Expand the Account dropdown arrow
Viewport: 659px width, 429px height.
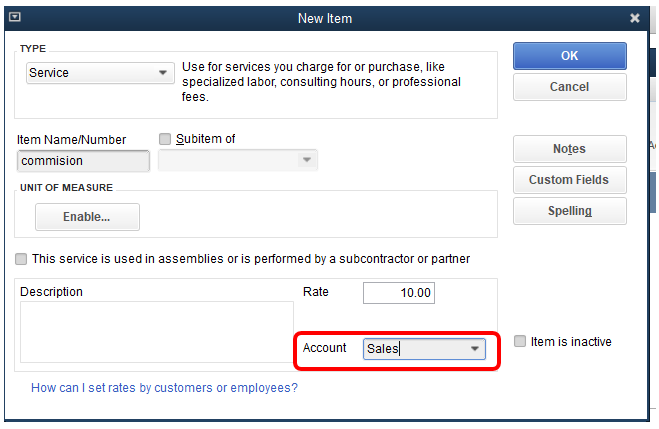[x=475, y=349]
